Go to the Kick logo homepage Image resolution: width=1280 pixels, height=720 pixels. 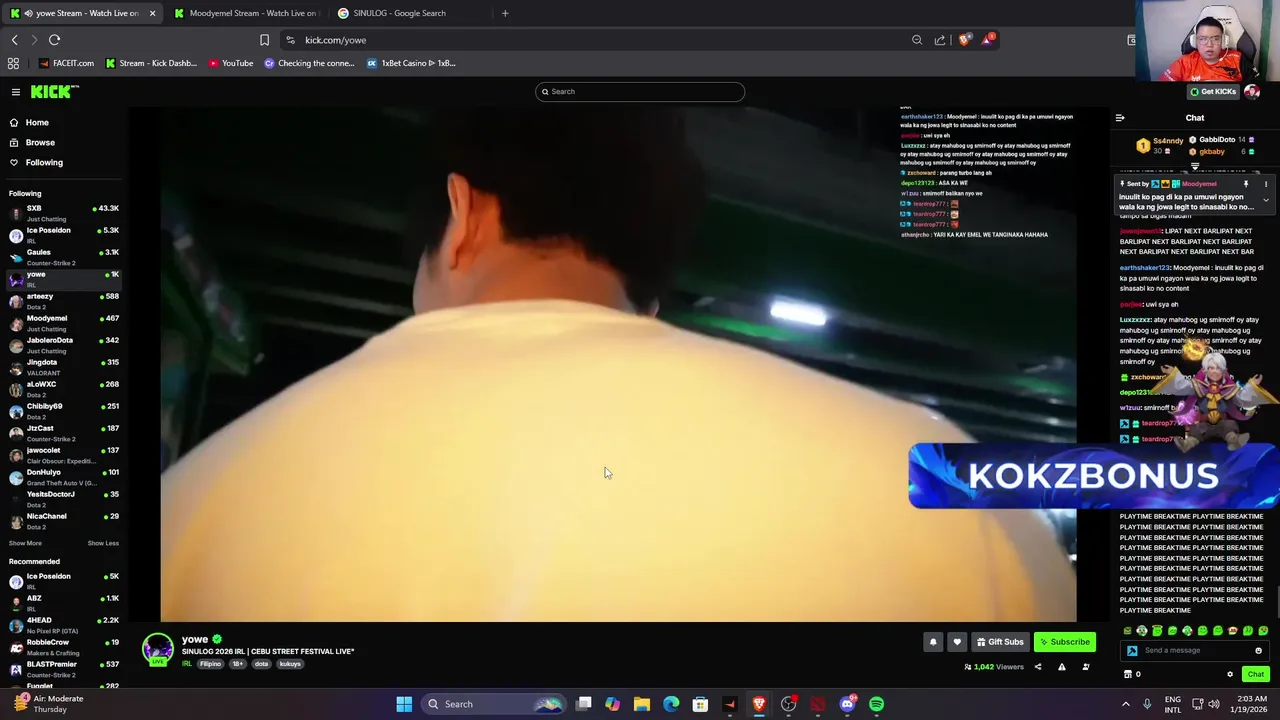pos(54,92)
